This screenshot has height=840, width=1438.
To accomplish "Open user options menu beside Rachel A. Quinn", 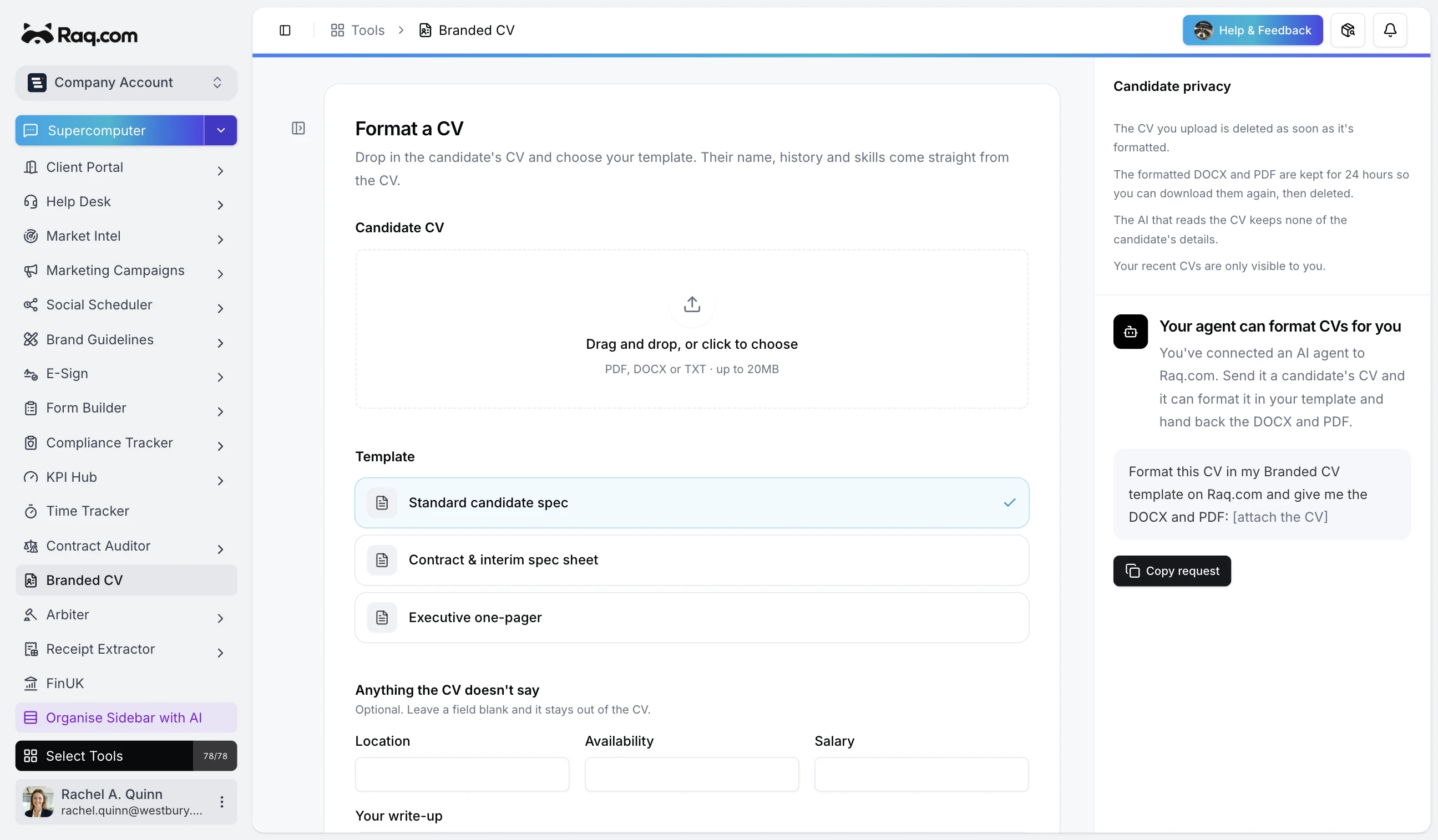I will pos(221,802).
